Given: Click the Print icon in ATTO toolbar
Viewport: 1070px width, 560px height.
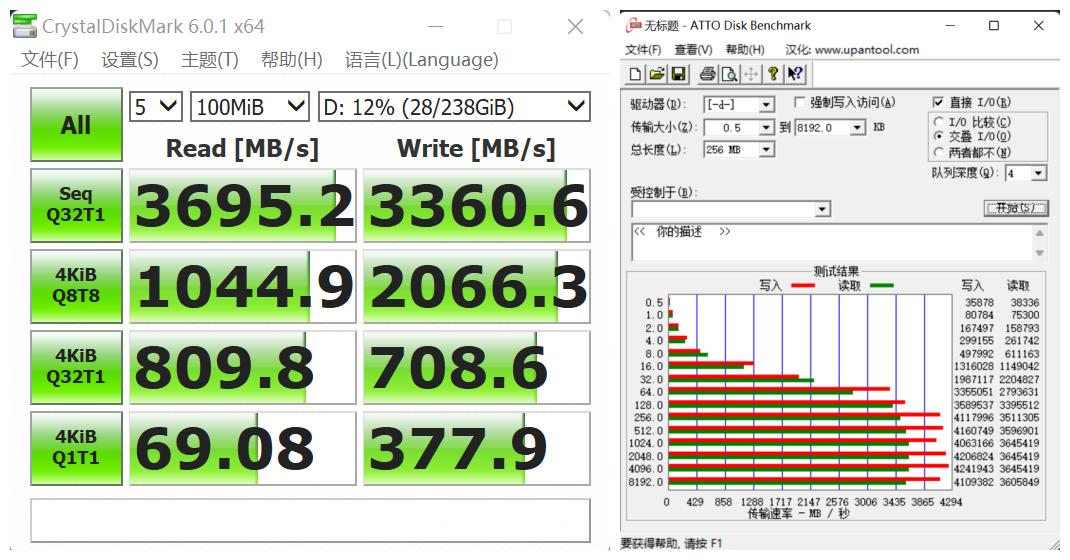Looking at the screenshot, I should 708,74.
